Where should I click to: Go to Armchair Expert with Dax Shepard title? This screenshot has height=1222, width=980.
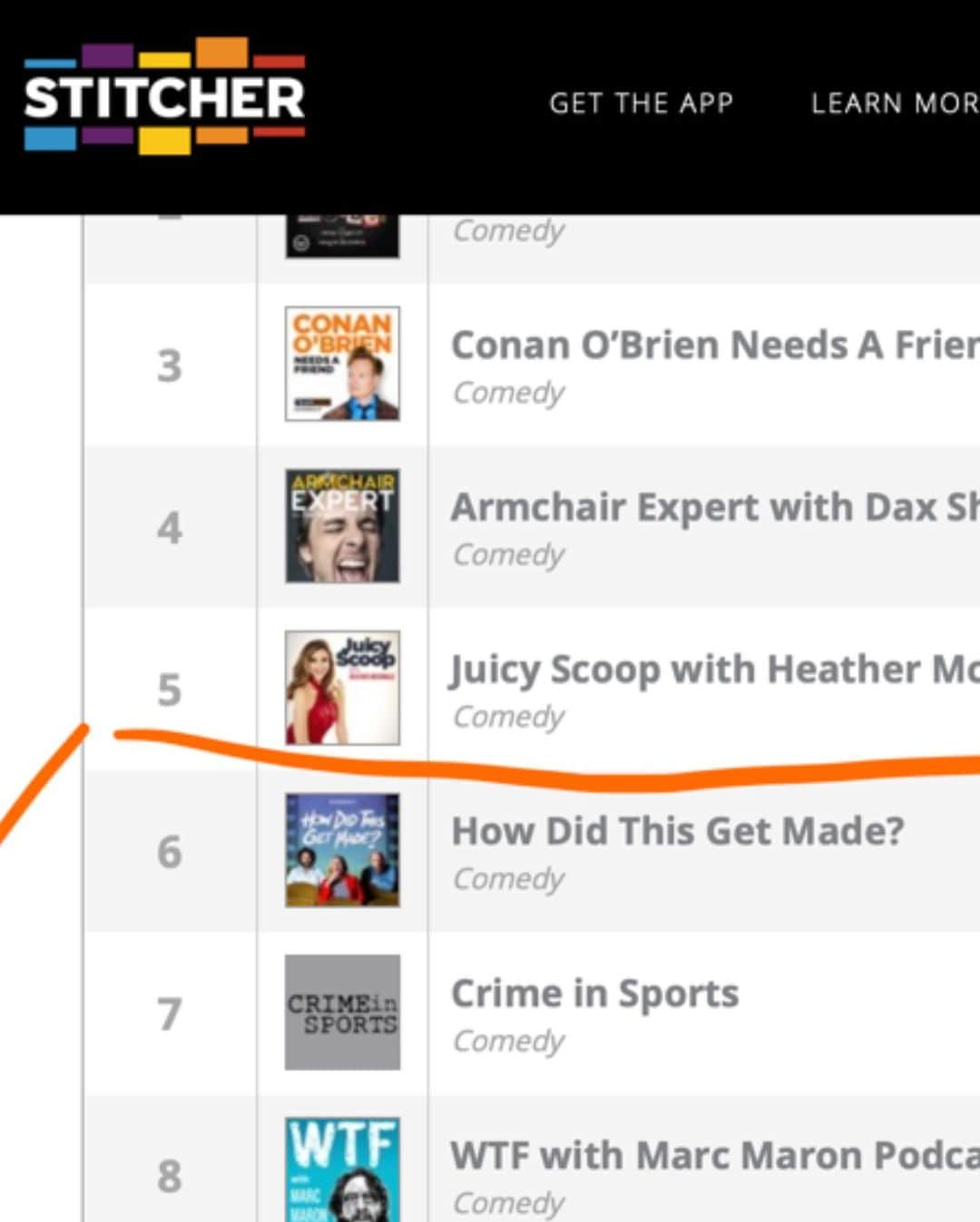(x=715, y=507)
